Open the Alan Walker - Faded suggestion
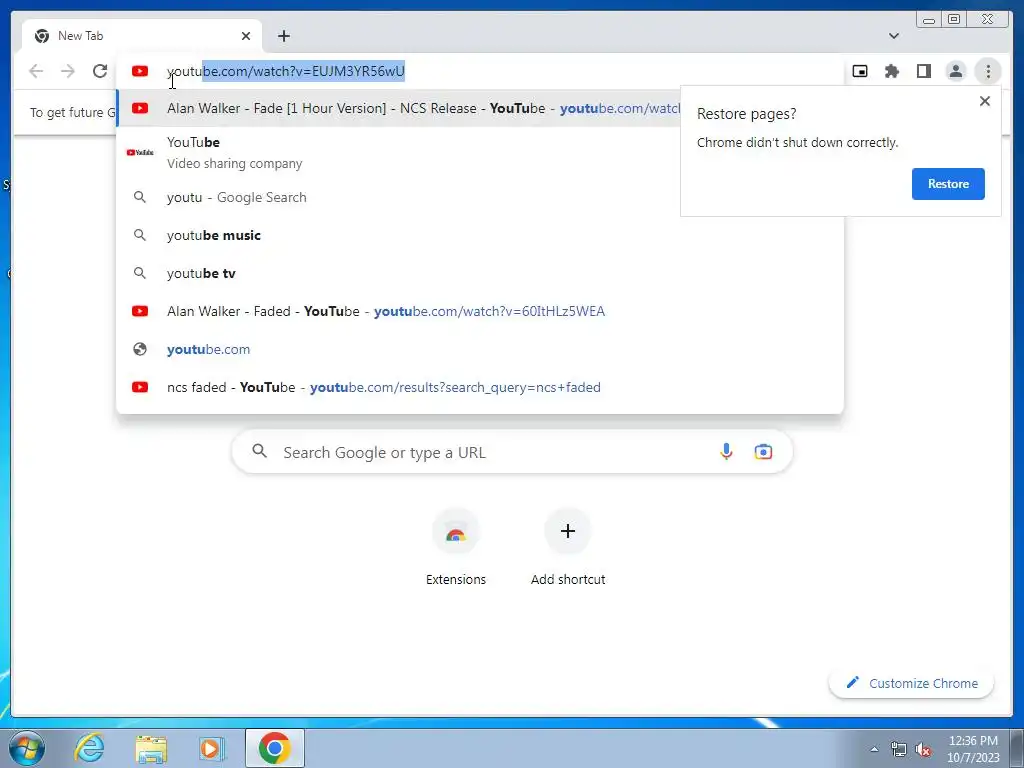Viewport: 1024px width, 768px height. tap(480, 311)
